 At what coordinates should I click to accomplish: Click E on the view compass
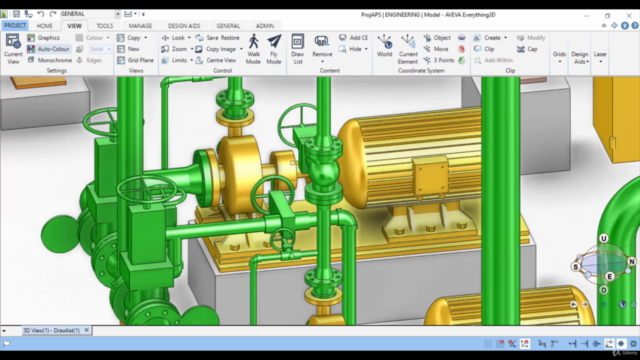click(x=610, y=276)
